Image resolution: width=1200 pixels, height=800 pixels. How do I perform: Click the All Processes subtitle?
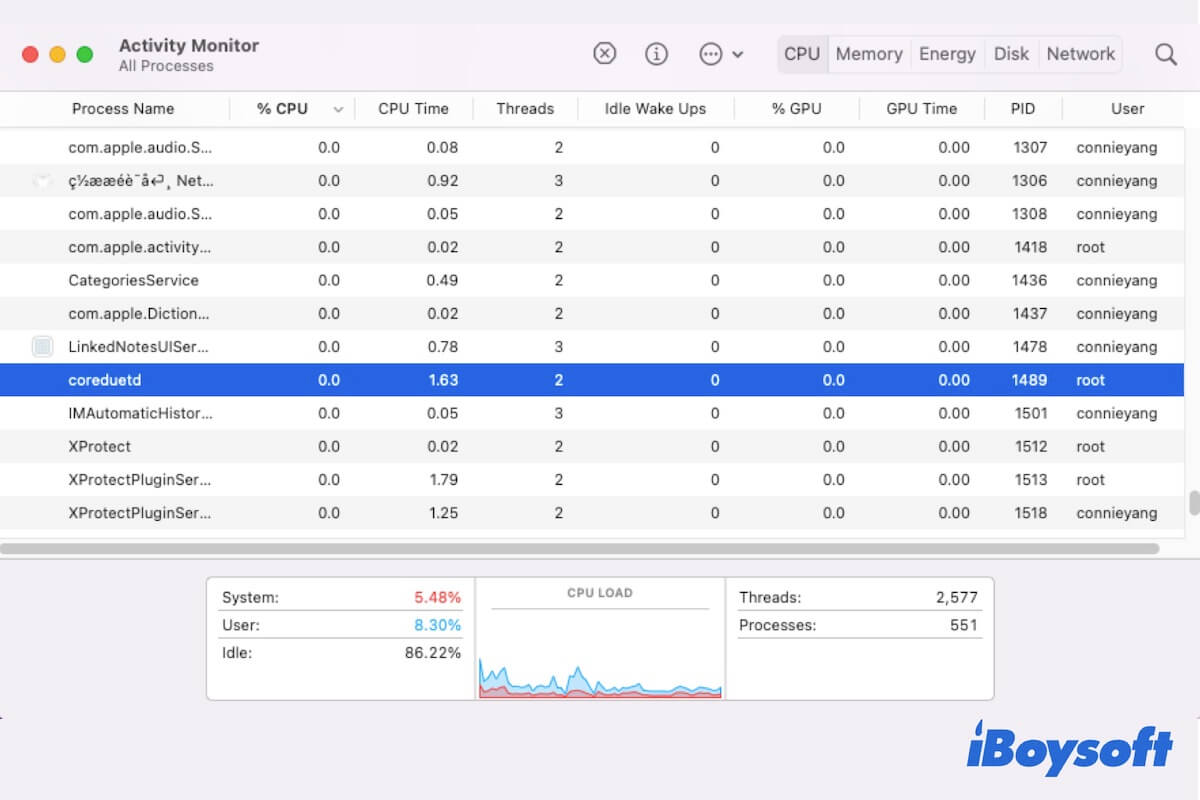[x=166, y=66]
